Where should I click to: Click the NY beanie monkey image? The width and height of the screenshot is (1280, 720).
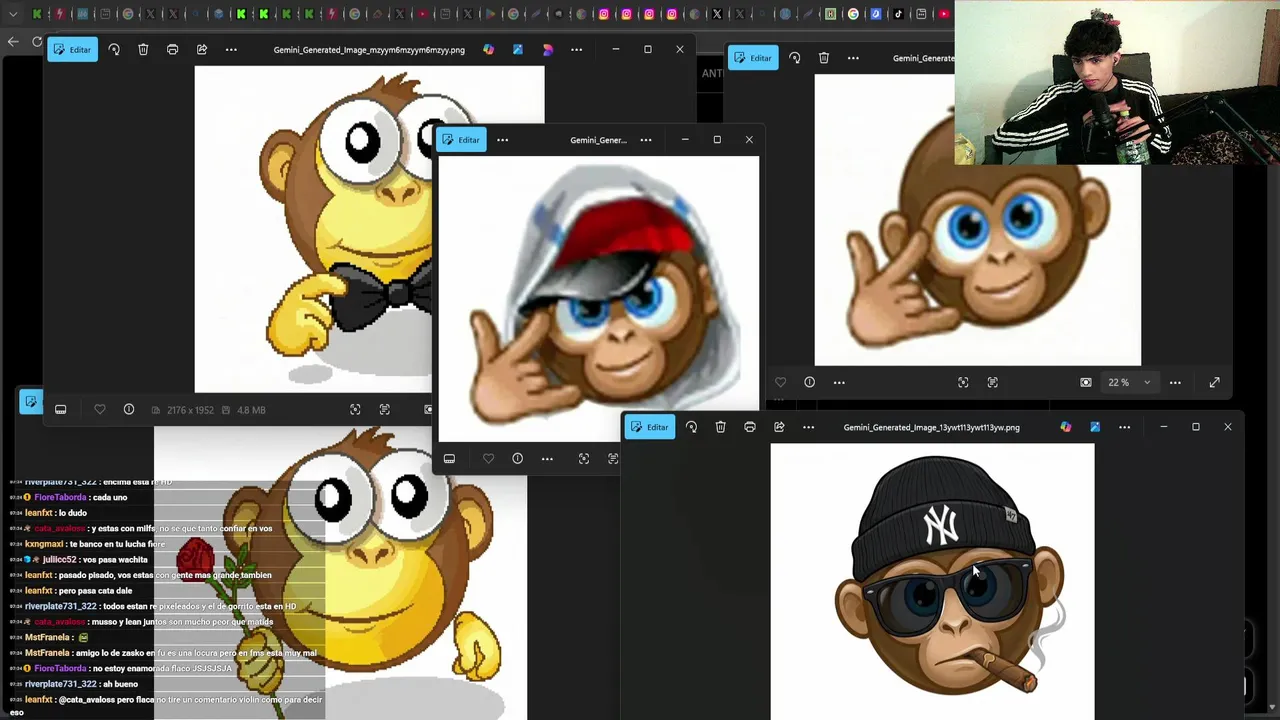pos(932,582)
